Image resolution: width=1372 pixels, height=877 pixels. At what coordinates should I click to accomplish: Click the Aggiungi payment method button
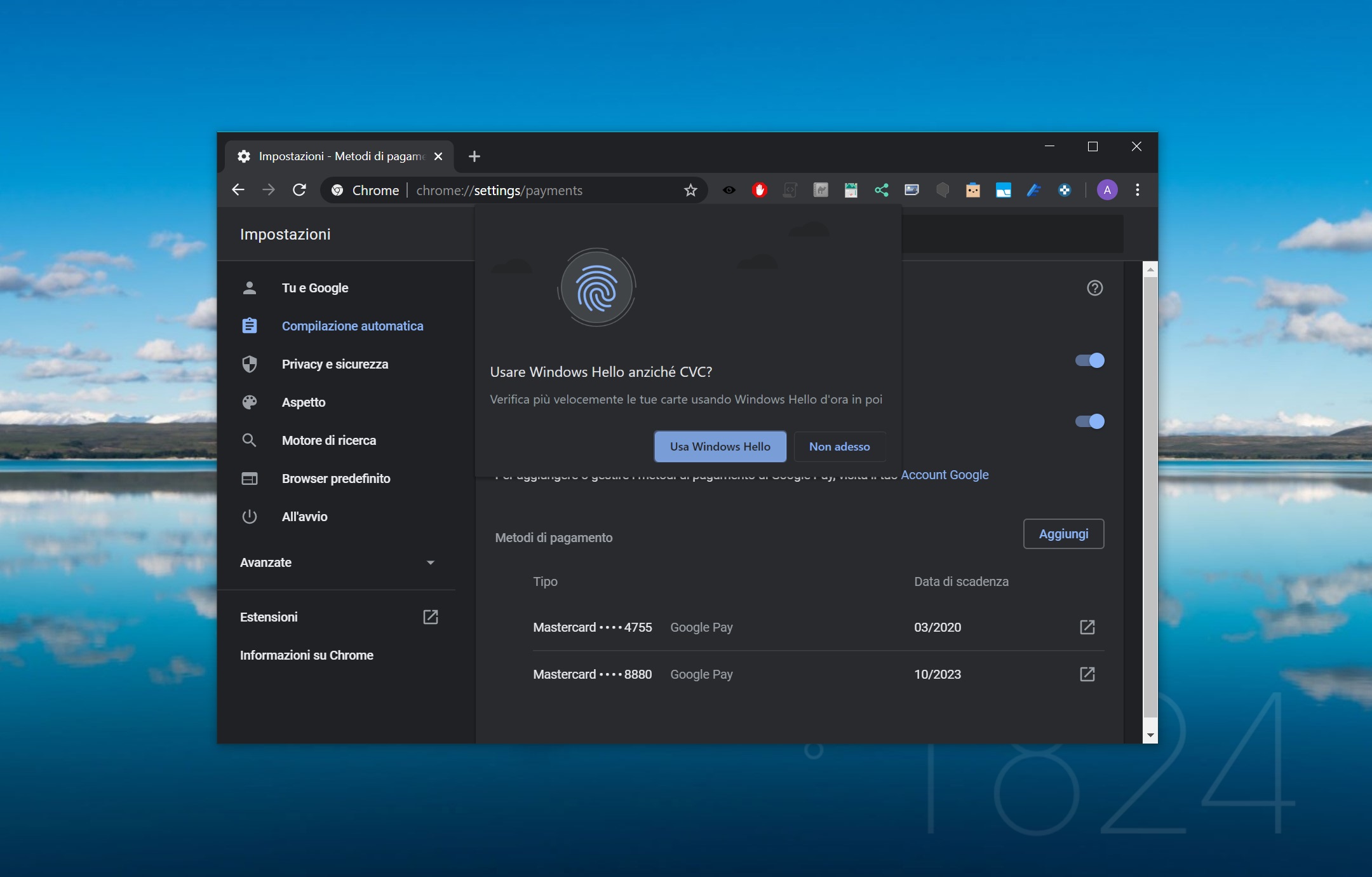click(1063, 534)
